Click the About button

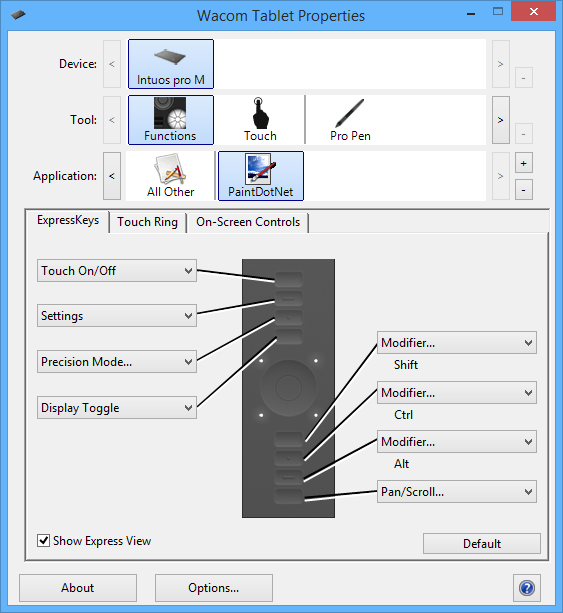(x=78, y=588)
